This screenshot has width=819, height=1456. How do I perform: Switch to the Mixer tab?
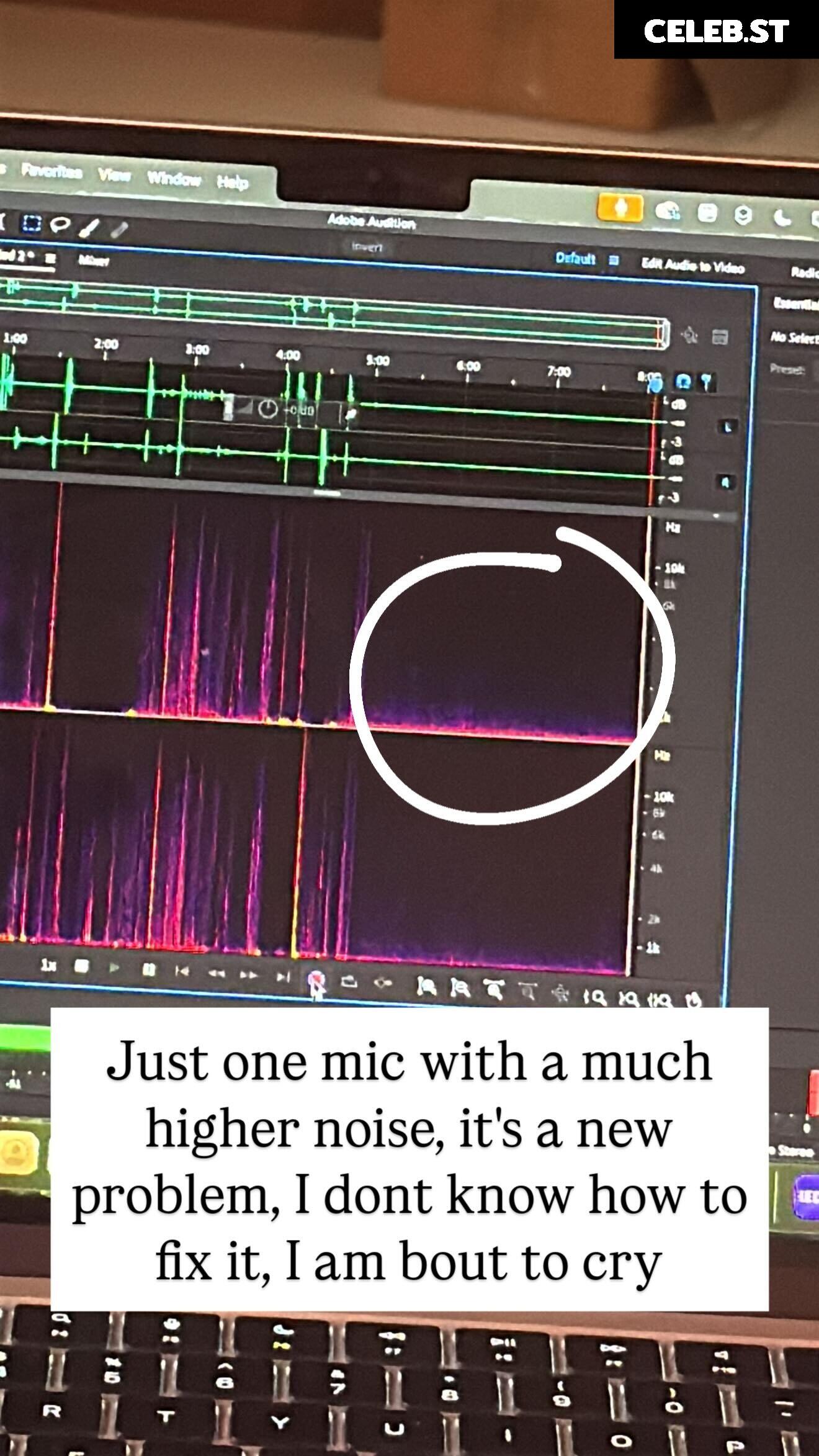[x=93, y=261]
